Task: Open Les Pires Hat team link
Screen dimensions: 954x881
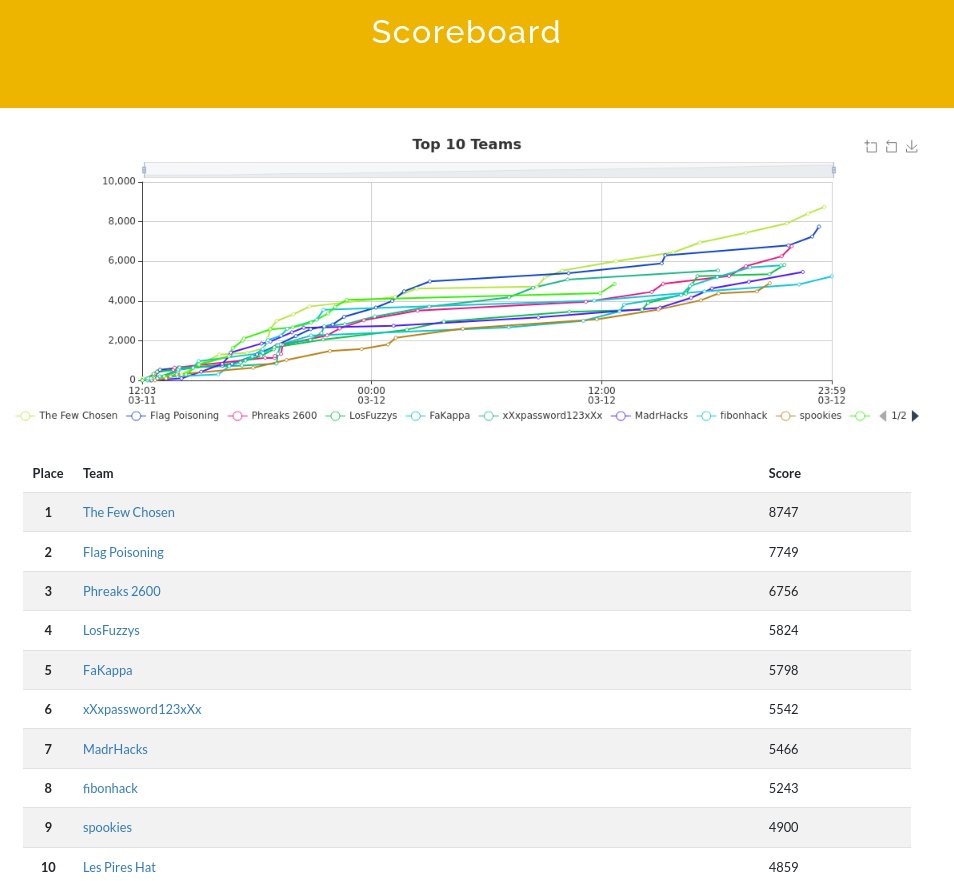Action: point(119,867)
